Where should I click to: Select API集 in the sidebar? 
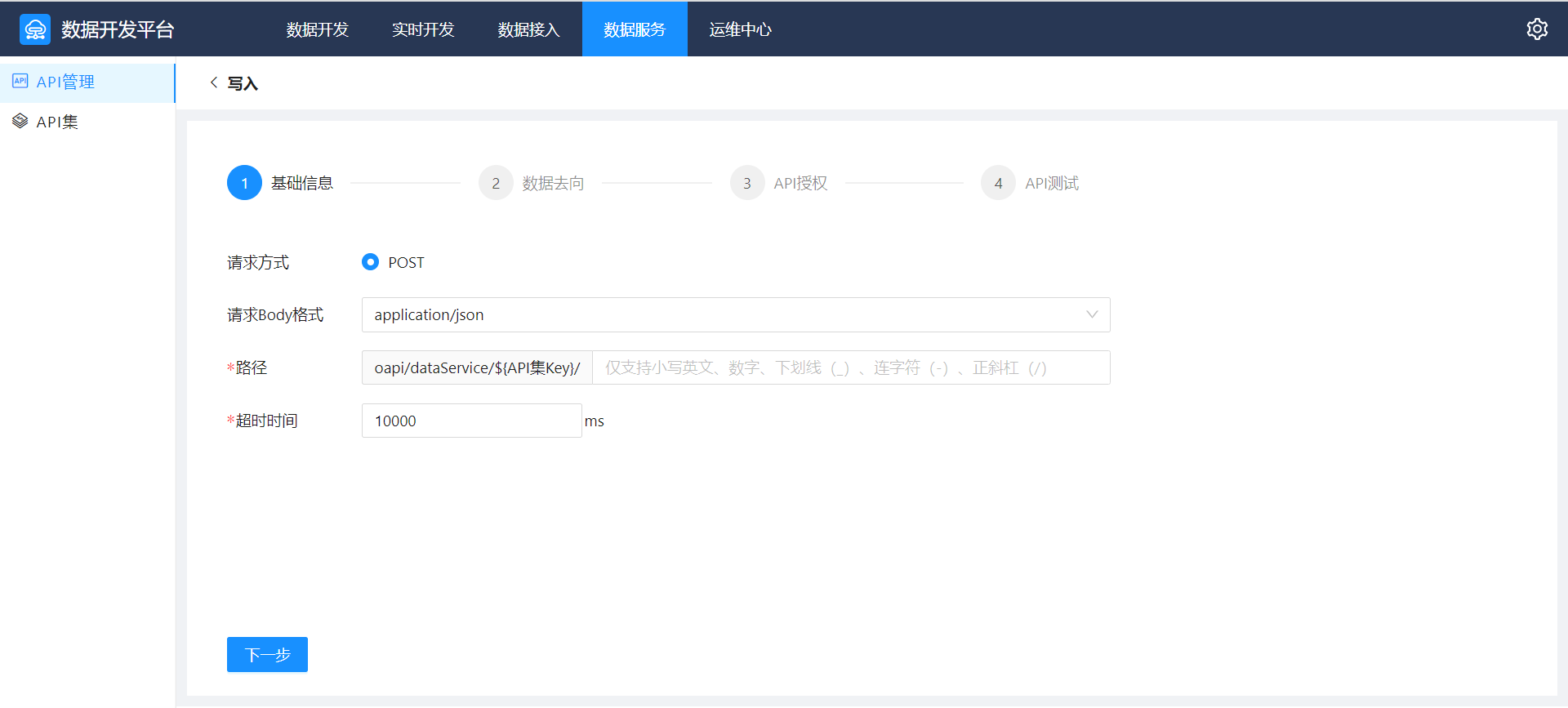point(57,122)
